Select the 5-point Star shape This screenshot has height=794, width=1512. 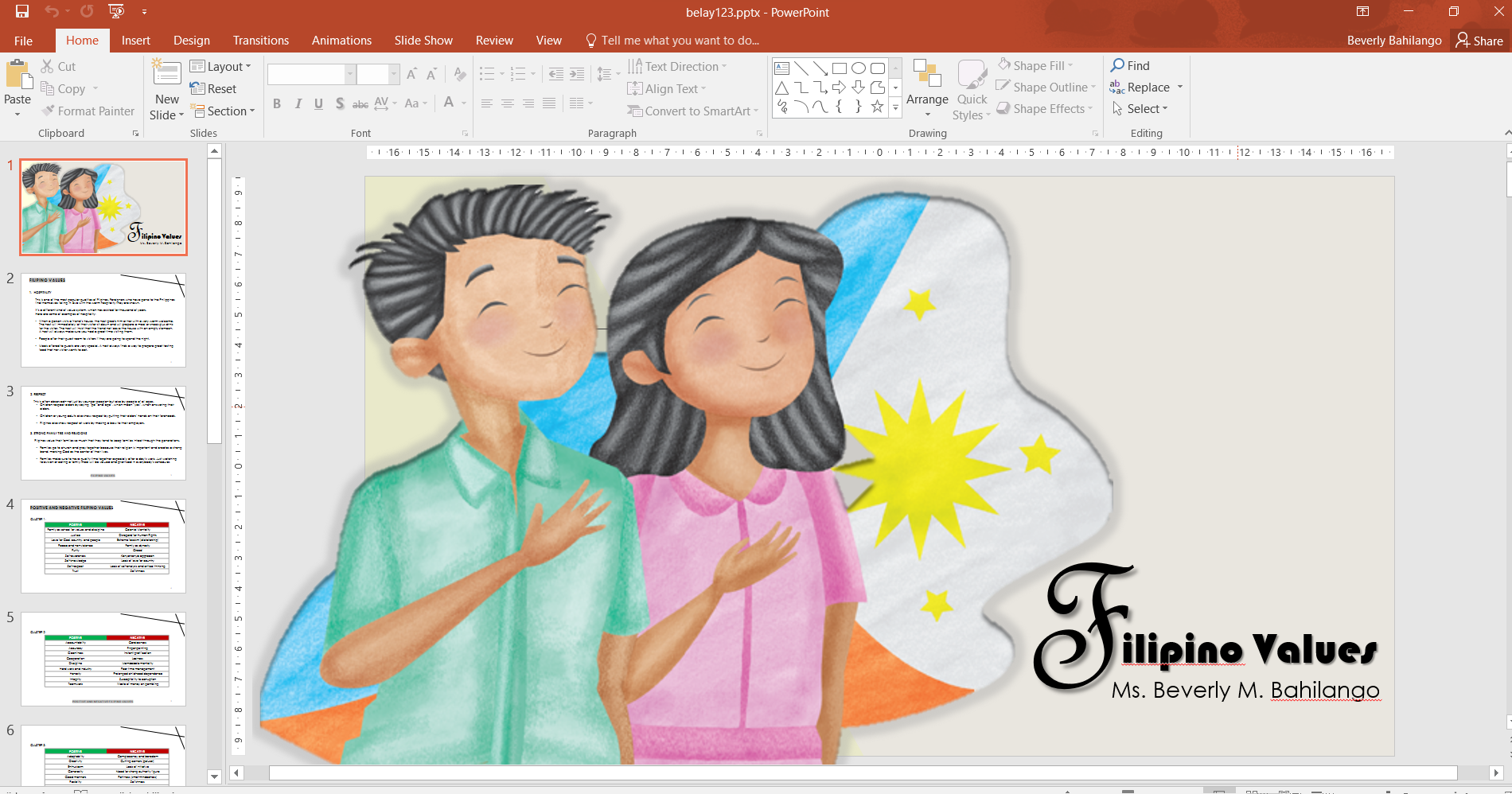pyautogui.click(x=877, y=107)
